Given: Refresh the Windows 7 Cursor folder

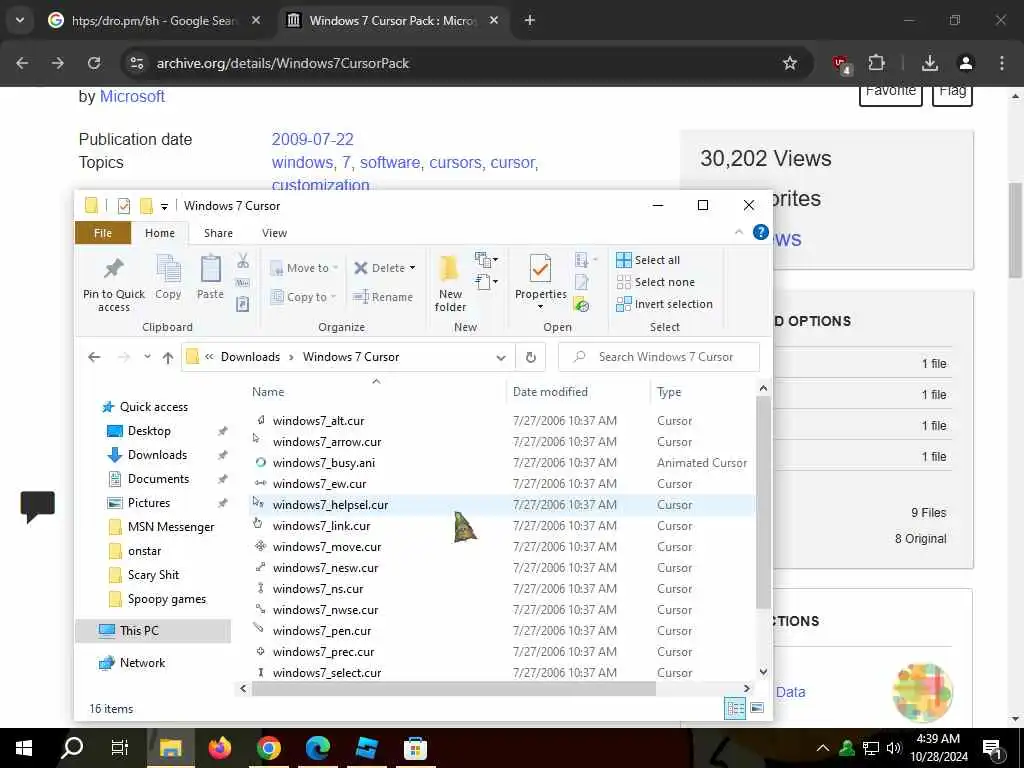Looking at the screenshot, I should tap(530, 357).
